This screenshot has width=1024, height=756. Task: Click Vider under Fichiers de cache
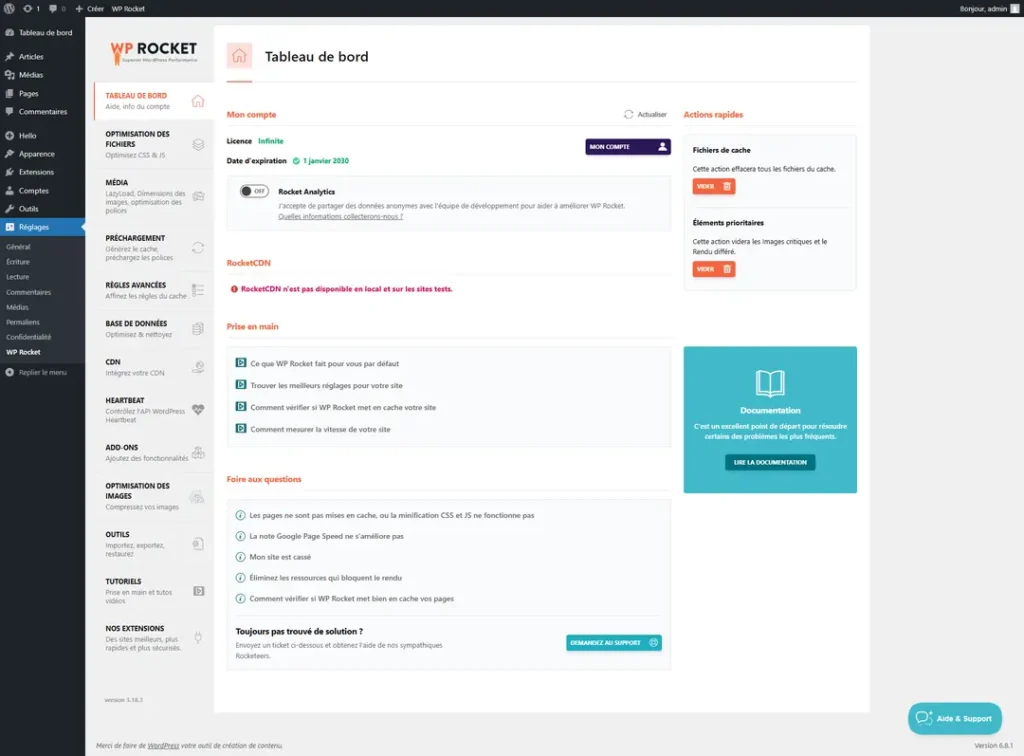[x=714, y=186]
